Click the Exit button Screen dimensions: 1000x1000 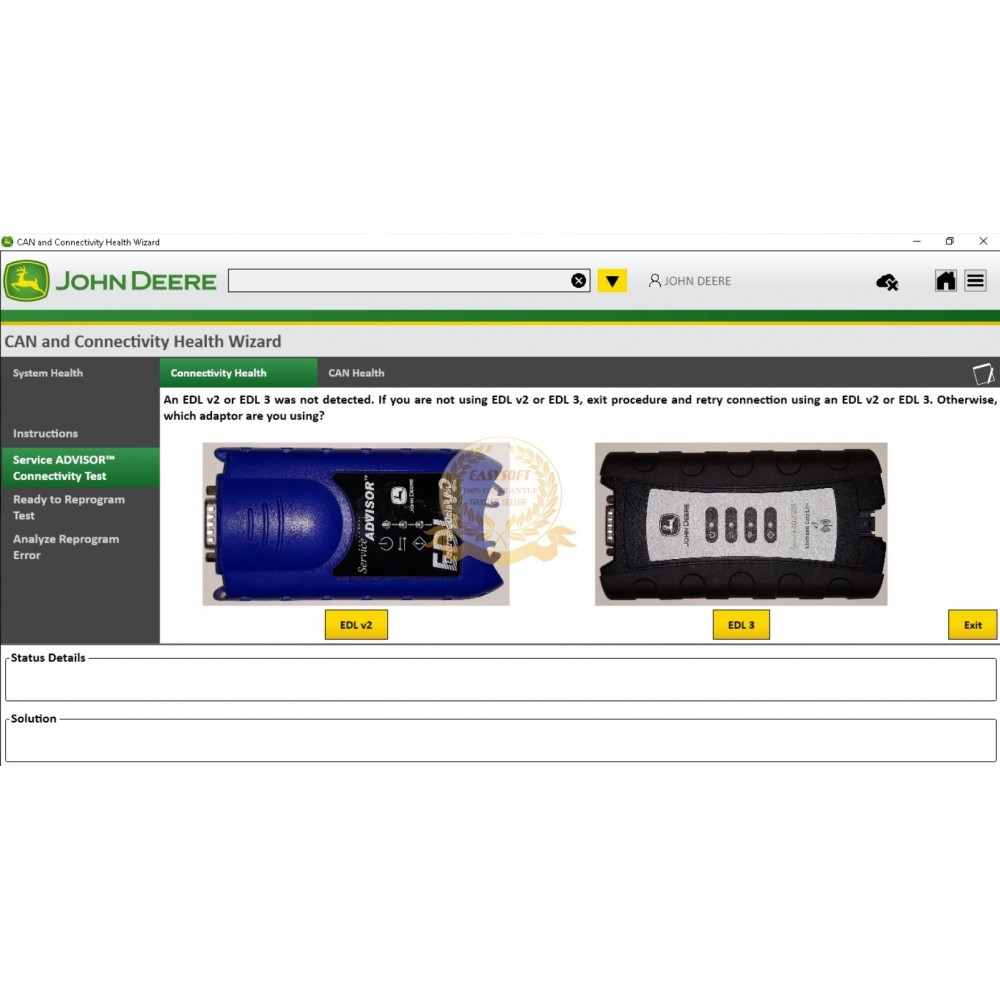(973, 625)
